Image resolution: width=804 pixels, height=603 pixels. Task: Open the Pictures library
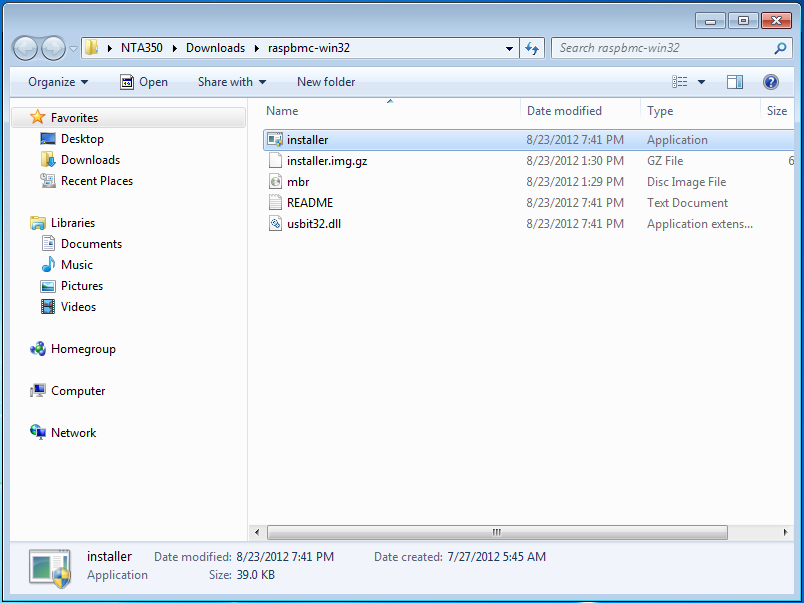[82, 286]
